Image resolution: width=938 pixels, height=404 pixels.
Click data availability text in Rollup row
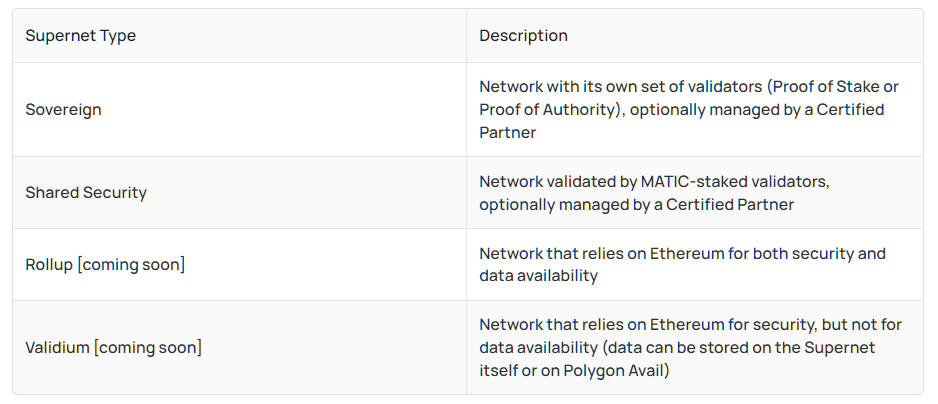coord(538,276)
